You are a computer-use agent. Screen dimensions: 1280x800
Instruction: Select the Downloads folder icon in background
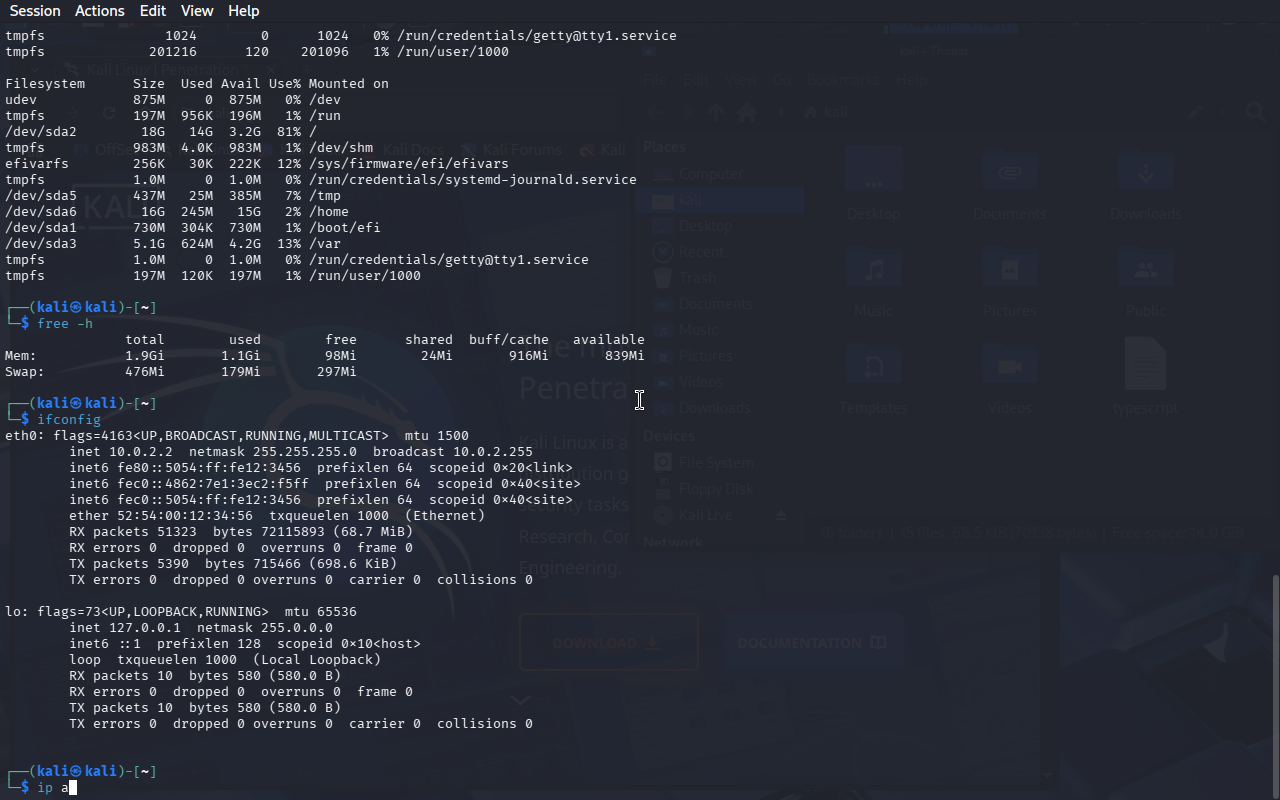(x=1146, y=174)
